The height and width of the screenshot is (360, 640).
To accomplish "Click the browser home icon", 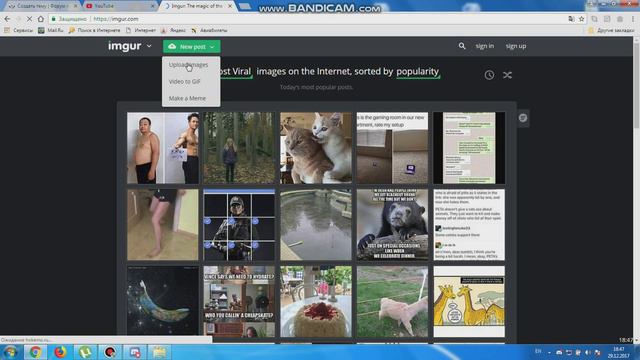I will tap(40, 19).
